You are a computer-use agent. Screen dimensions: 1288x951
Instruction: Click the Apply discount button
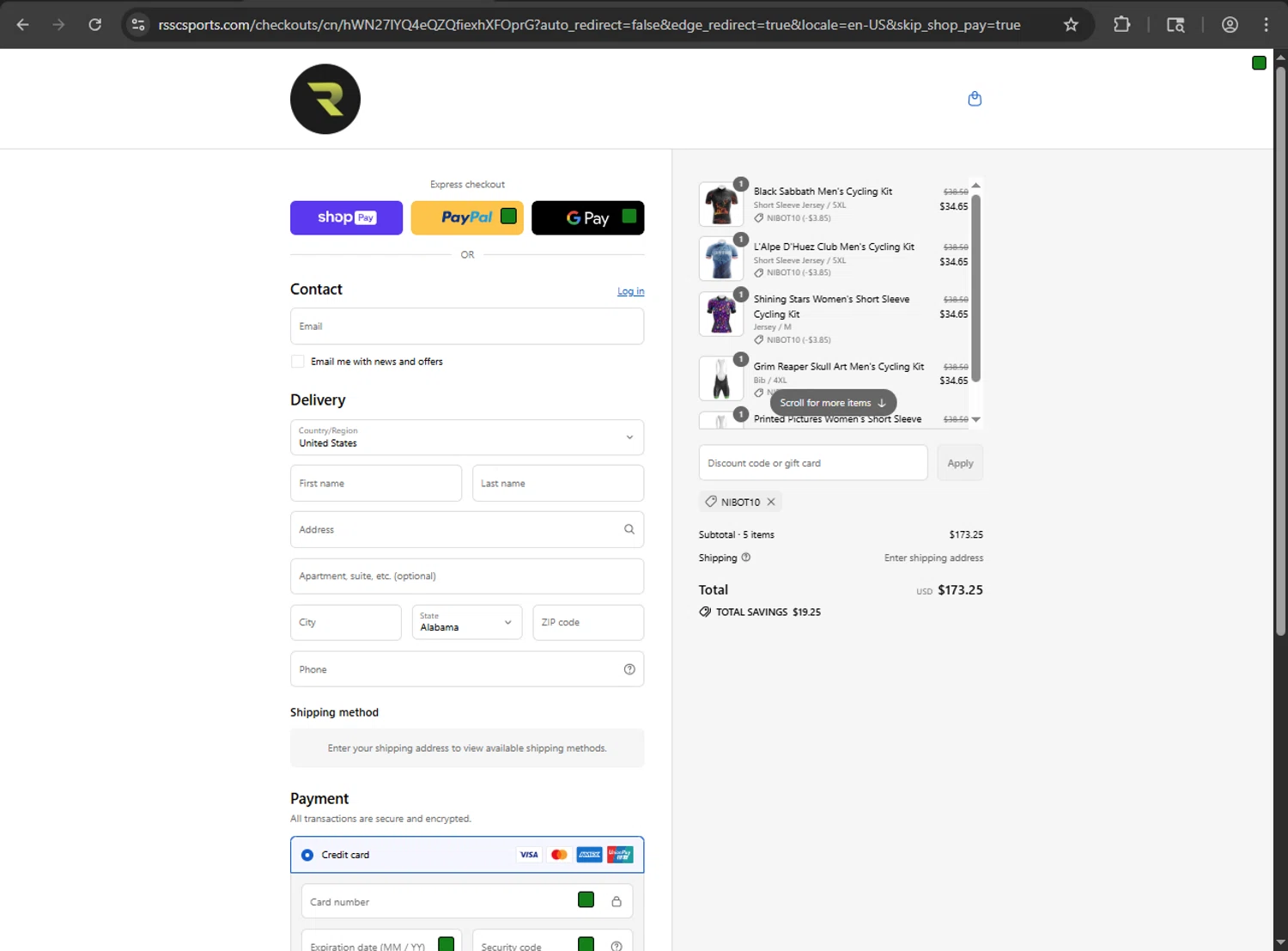[960, 463]
